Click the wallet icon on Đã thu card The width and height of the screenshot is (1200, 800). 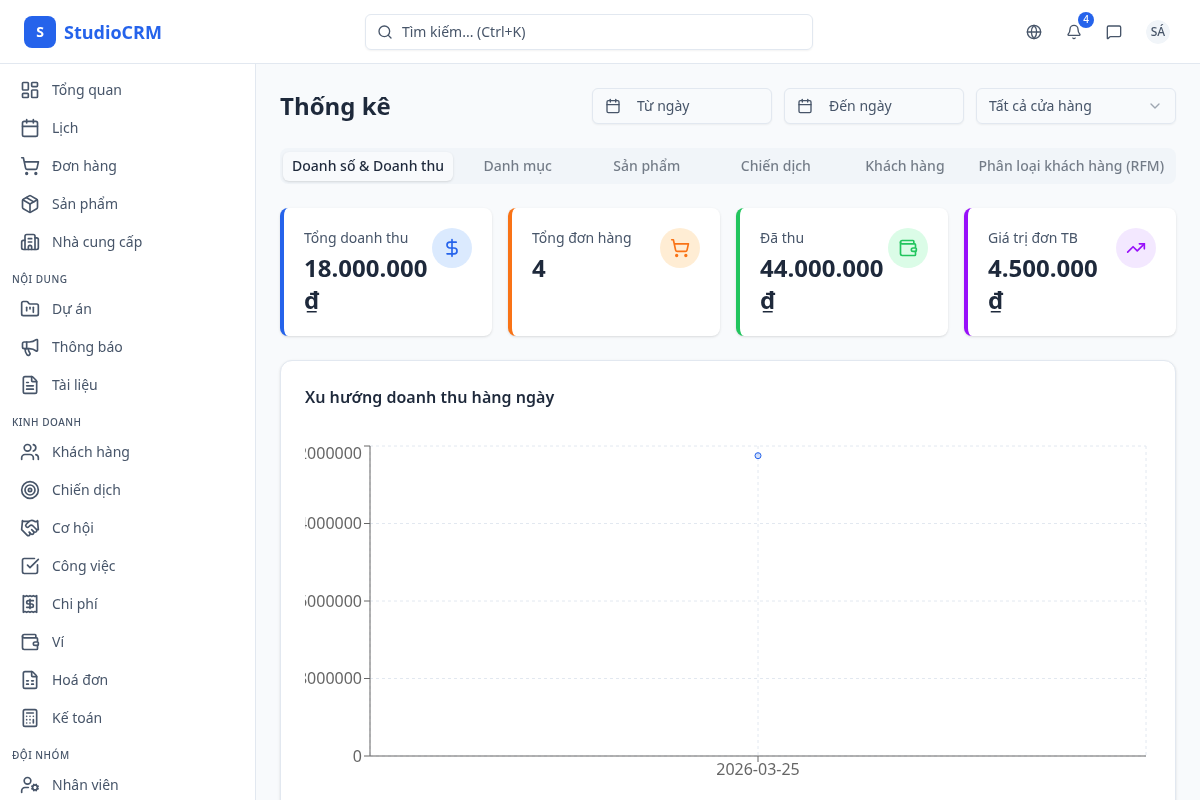[908, 248]
